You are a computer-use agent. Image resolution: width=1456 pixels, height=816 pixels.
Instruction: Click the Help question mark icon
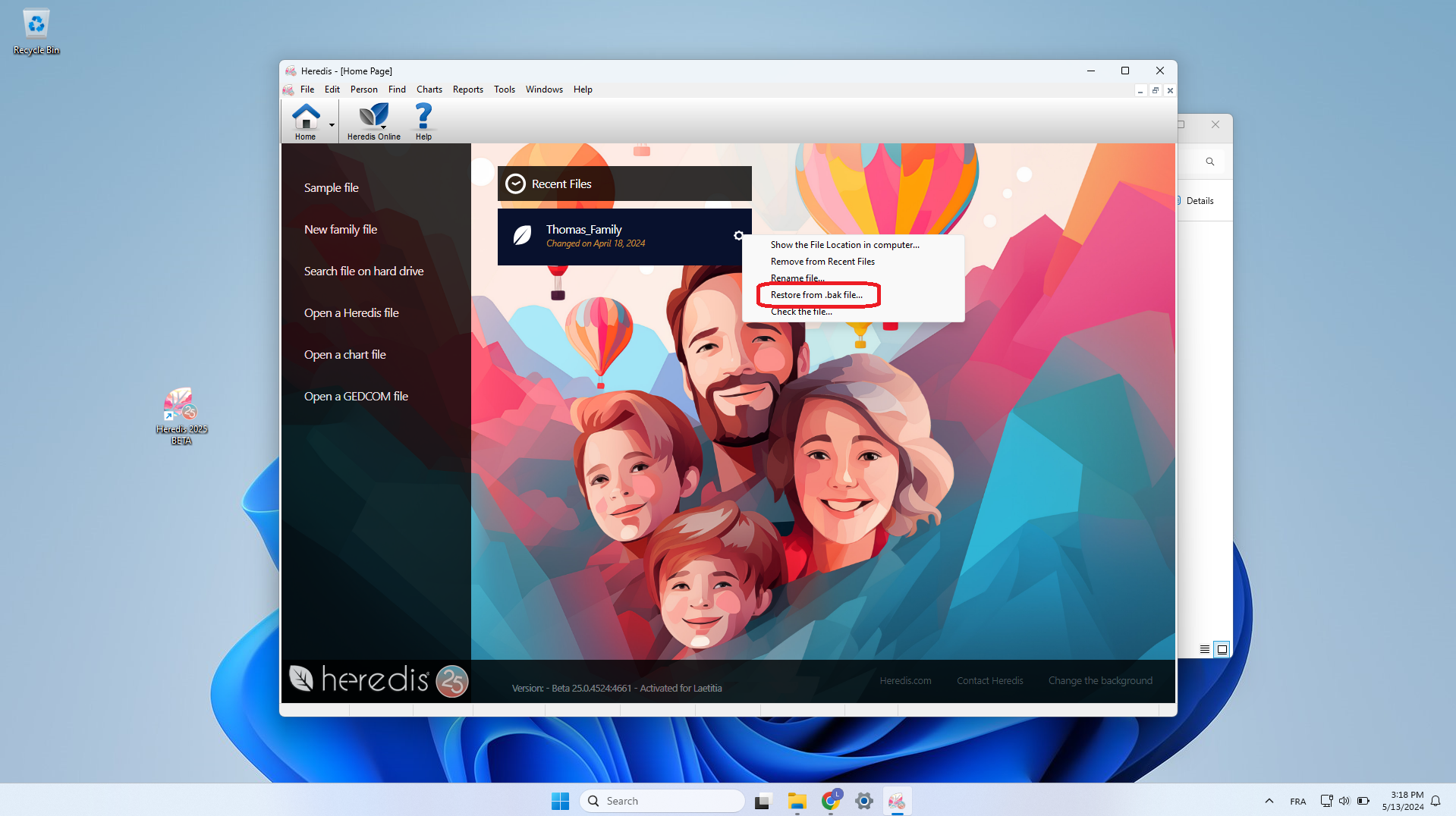(x=423, y=121)
